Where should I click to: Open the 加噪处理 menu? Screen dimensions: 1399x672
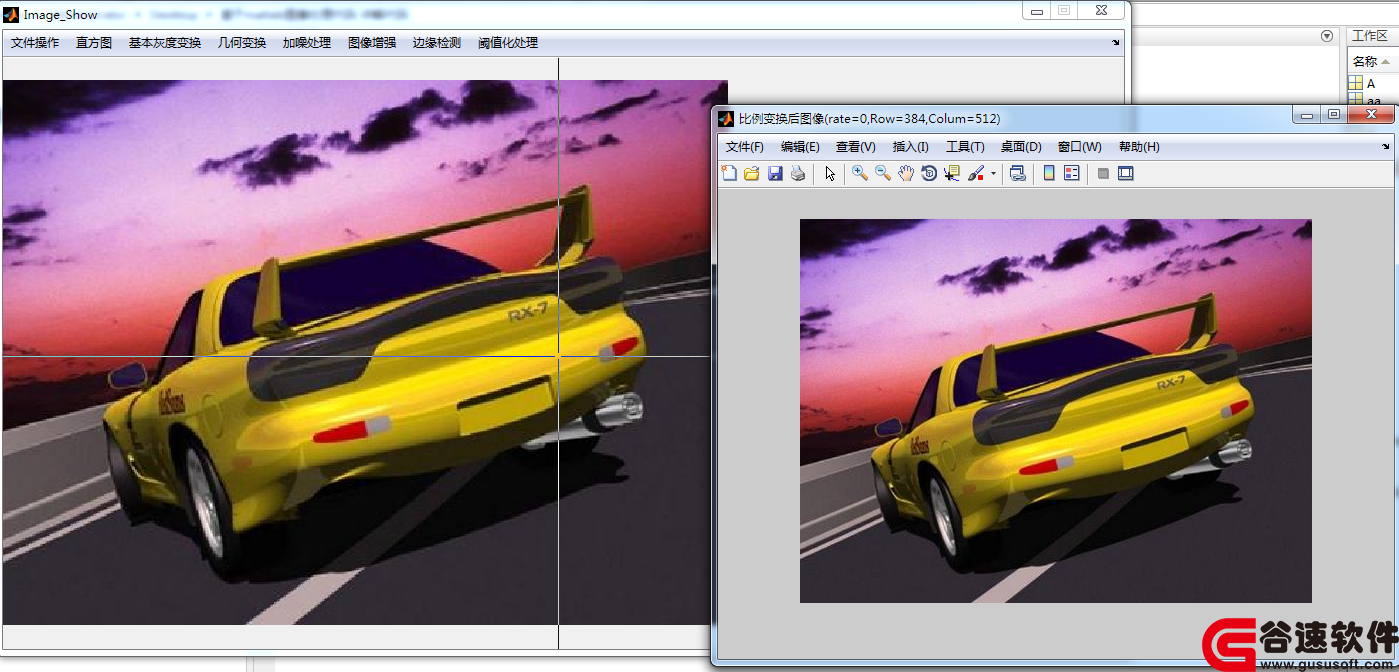[307, 43]
